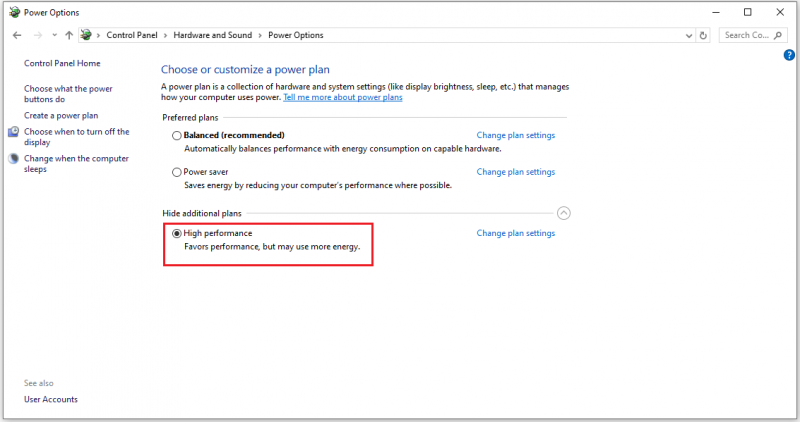Open the recent locations dropdown arrow

[x=54, y=35]
